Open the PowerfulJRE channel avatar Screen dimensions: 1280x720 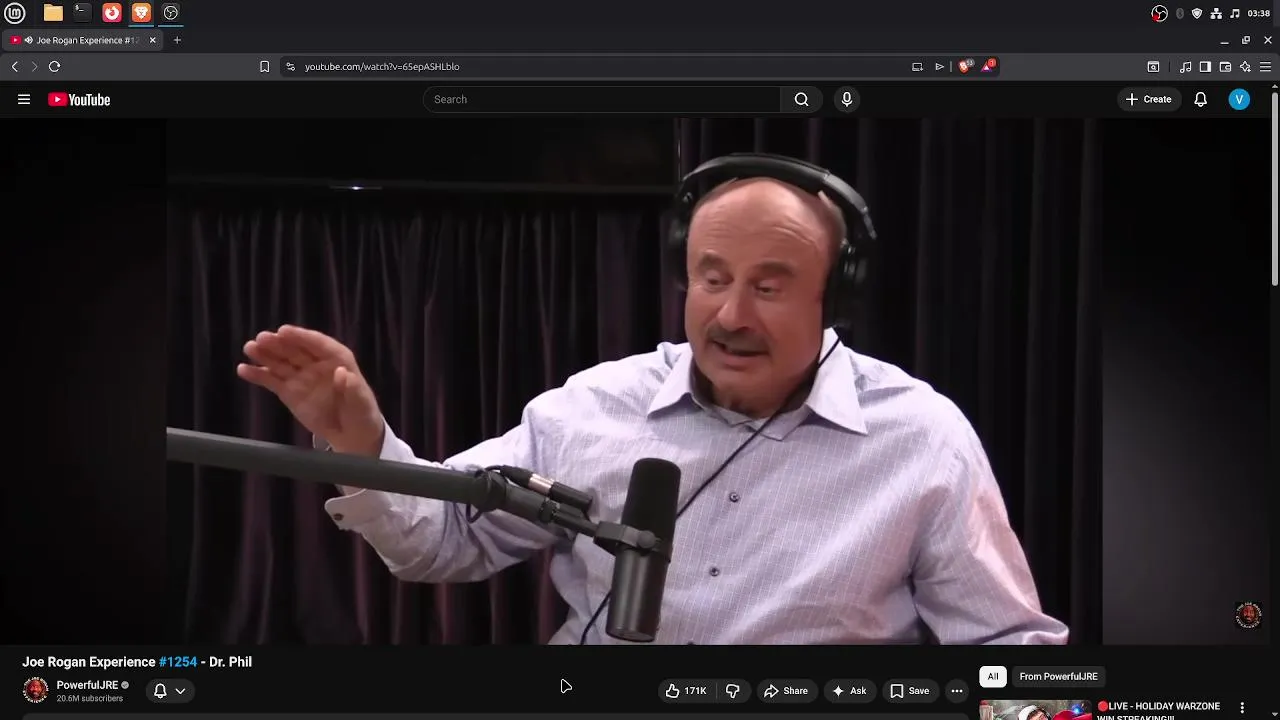(x=35, y=690)
